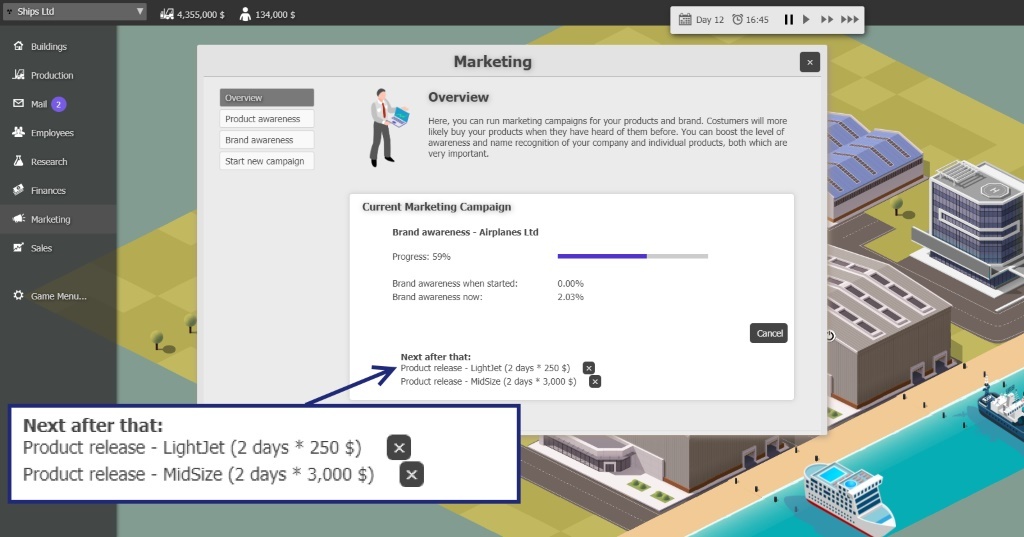Remove queued MidSize product release campaign

click(x=595, y=381)
